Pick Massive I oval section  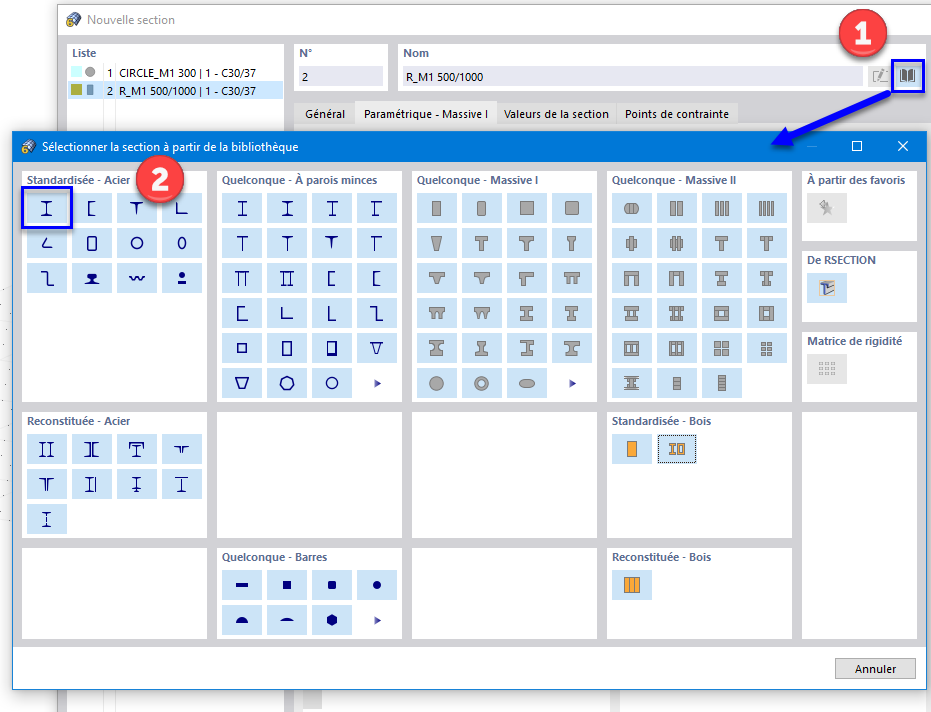[x=527, y=383]
